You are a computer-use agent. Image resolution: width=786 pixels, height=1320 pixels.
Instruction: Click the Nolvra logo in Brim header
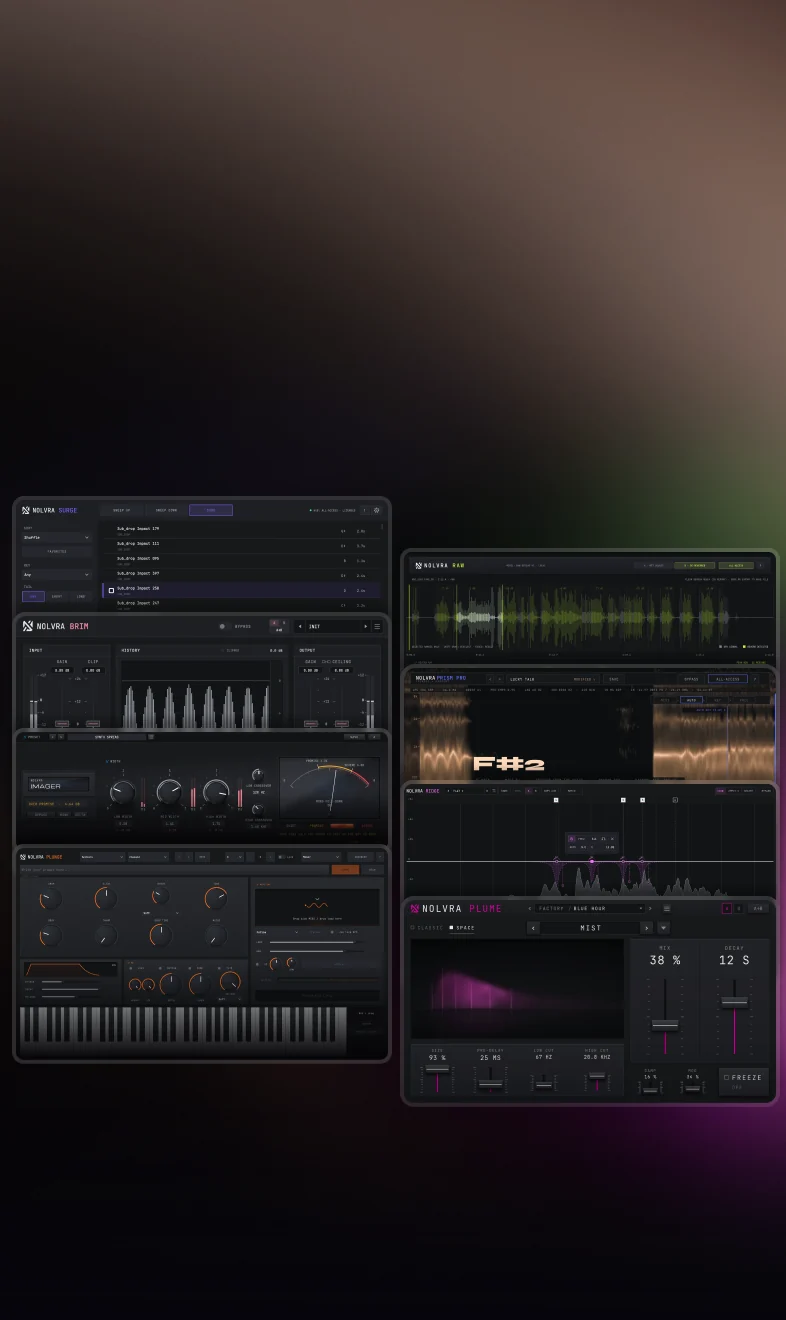(x=28, y=626)
